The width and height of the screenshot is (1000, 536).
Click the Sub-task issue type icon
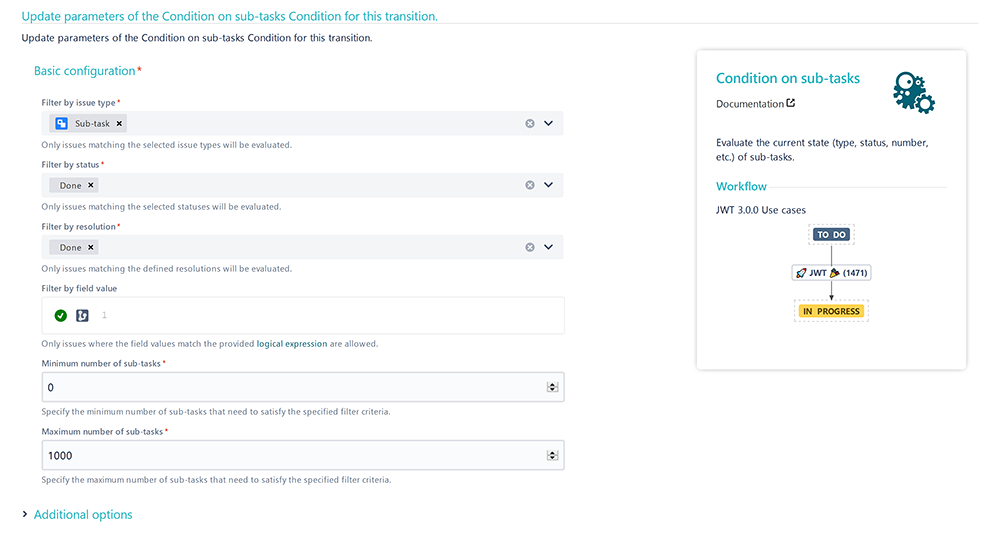[61, 123]
